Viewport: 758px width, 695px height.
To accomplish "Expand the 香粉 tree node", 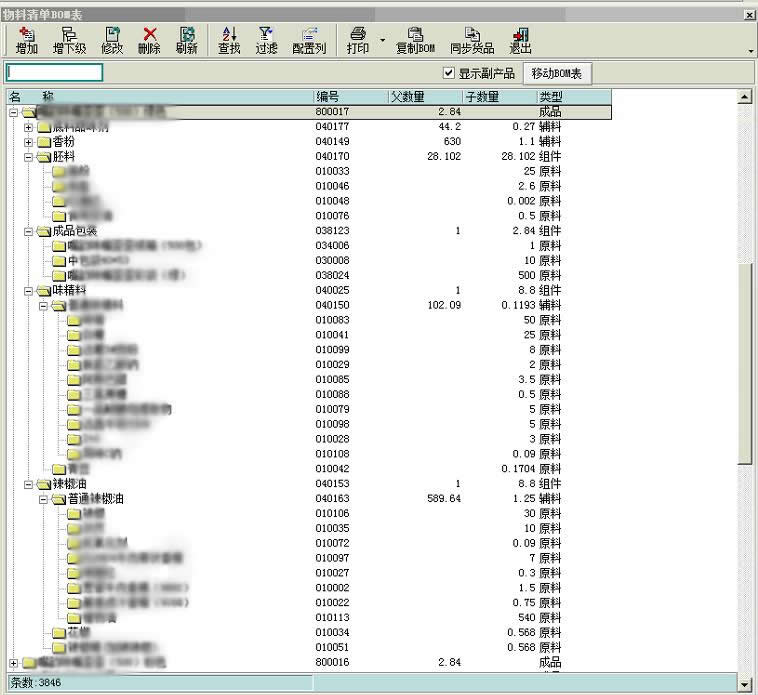I will click(x=29, y=142).
